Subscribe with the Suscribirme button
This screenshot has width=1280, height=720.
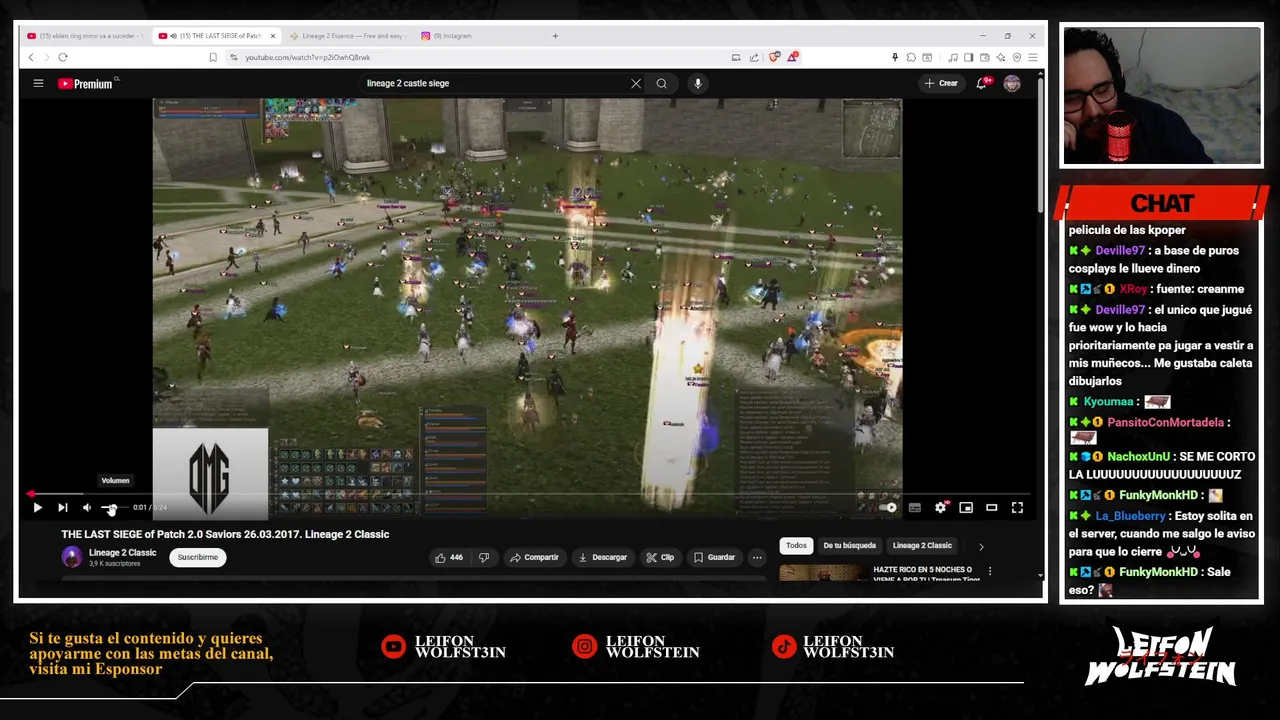click(198, 557)
